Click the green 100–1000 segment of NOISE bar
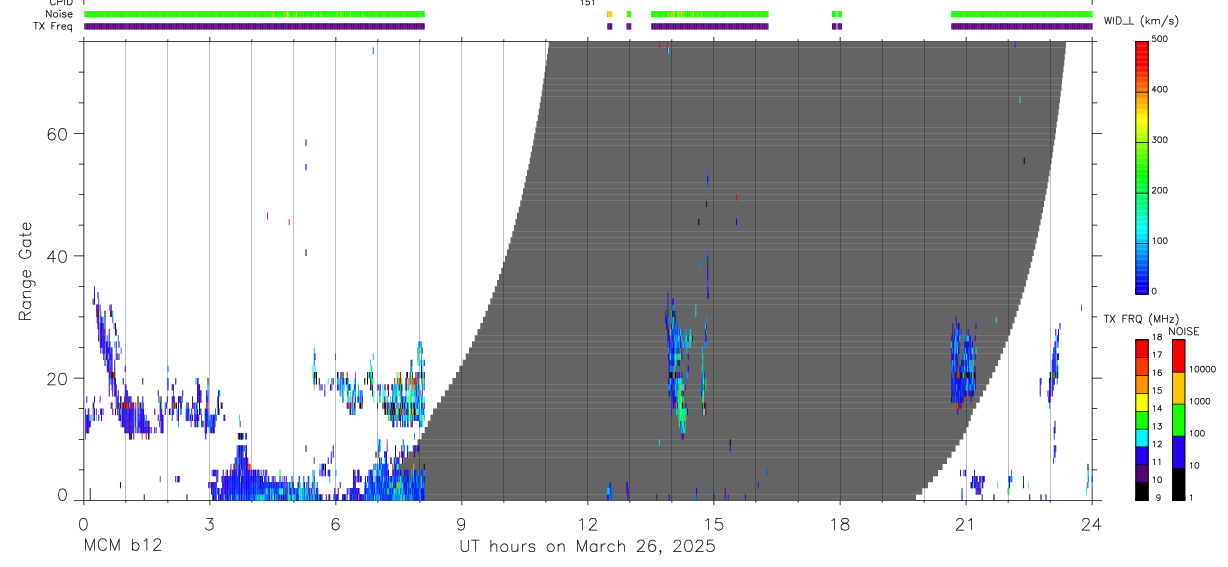Image resolution: width=1228 pixels, height=567 pixels. coord(1179,419)
